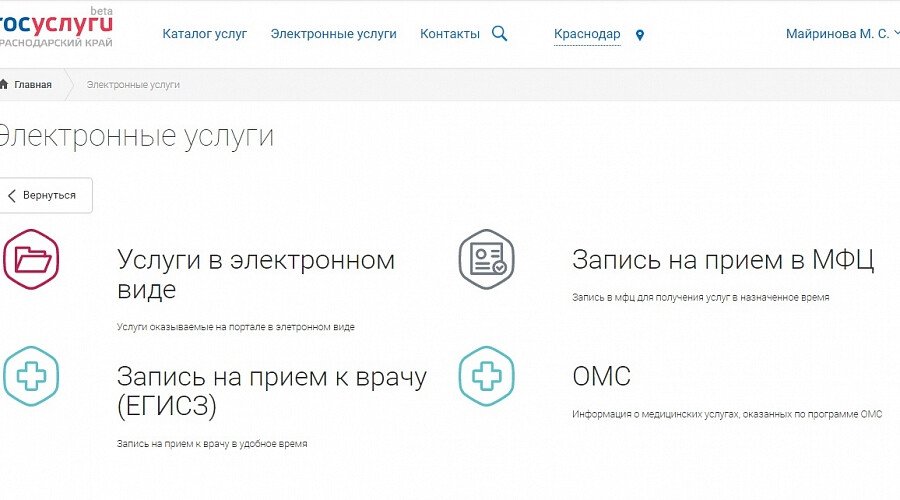
Task: Expand the user menu chevron at top right
Action: [x=895, y=34]
